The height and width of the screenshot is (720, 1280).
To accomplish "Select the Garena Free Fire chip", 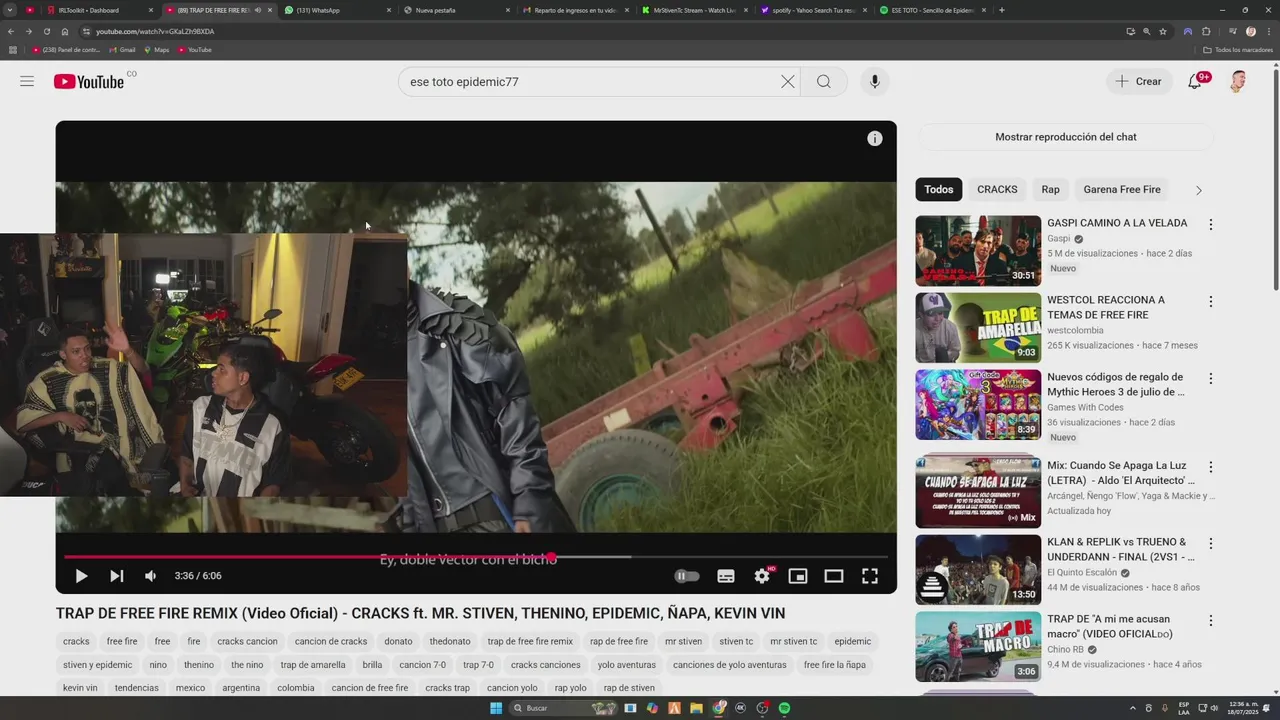I will point(1122,189).
